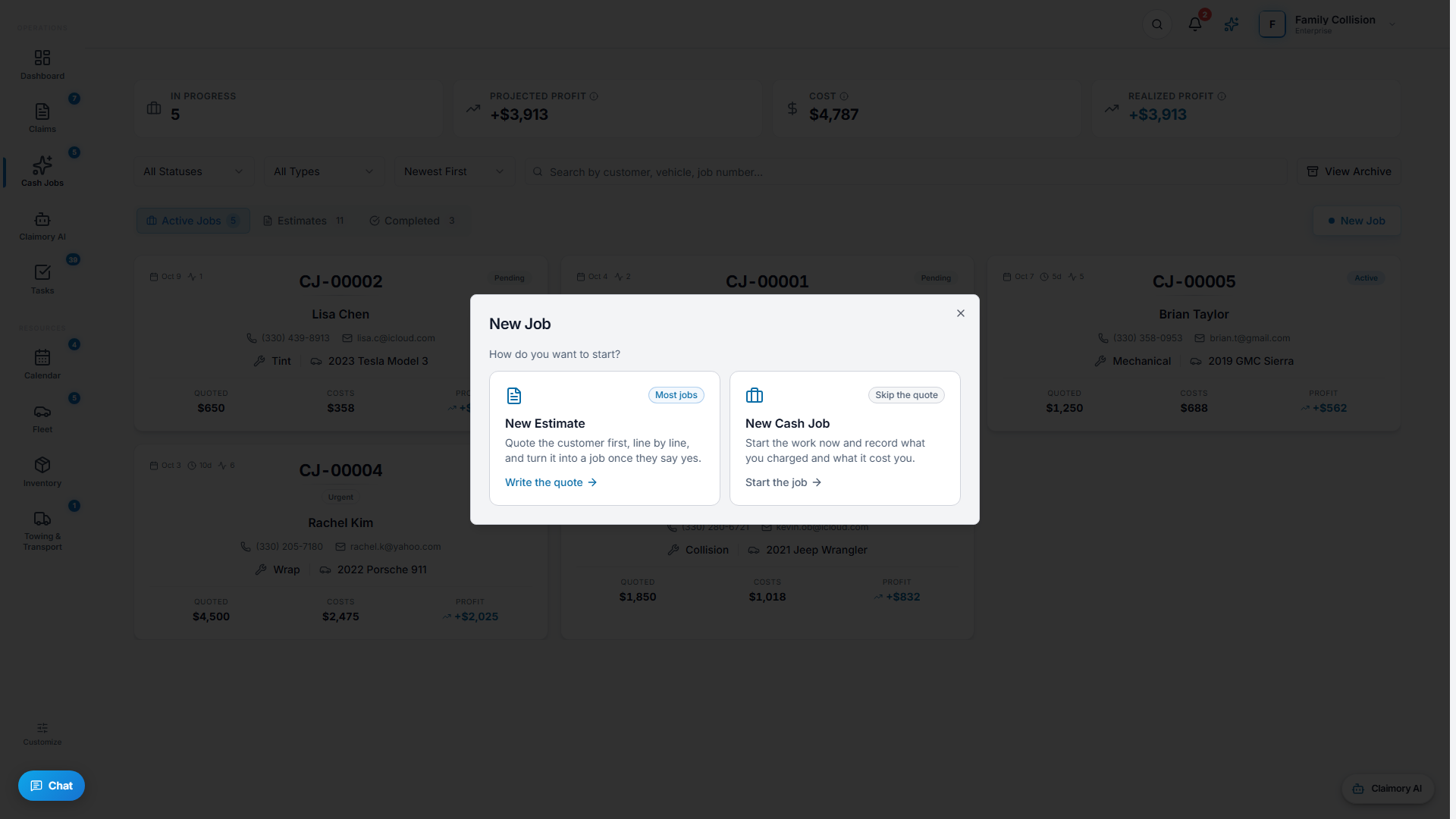Viewport: 1456px width, 819px height.
Task: Close the New Job dialog
Action: pyautogui.click(x=961, y=313)
